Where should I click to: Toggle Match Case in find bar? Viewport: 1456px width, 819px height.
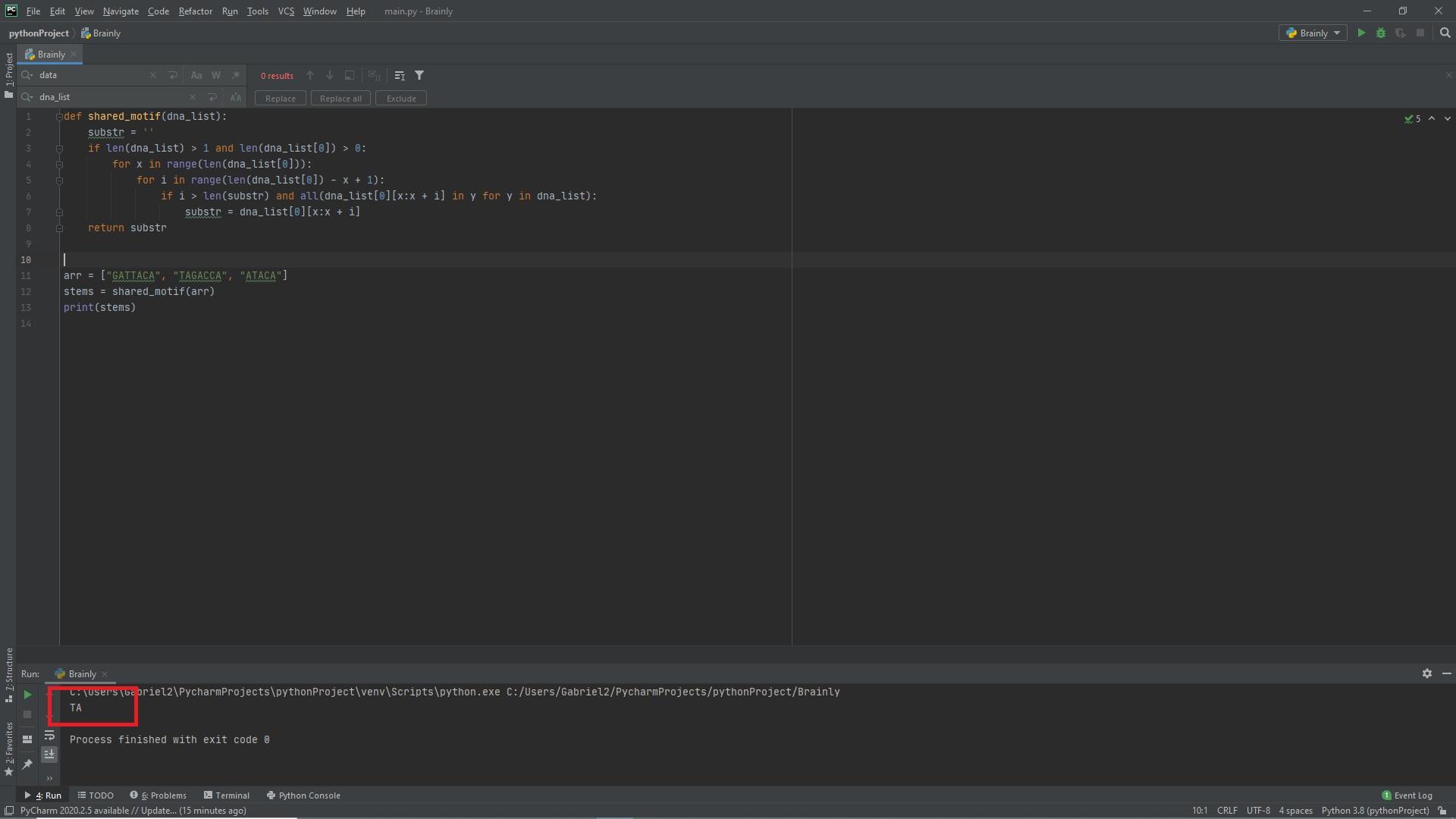[x=196, y=76]
